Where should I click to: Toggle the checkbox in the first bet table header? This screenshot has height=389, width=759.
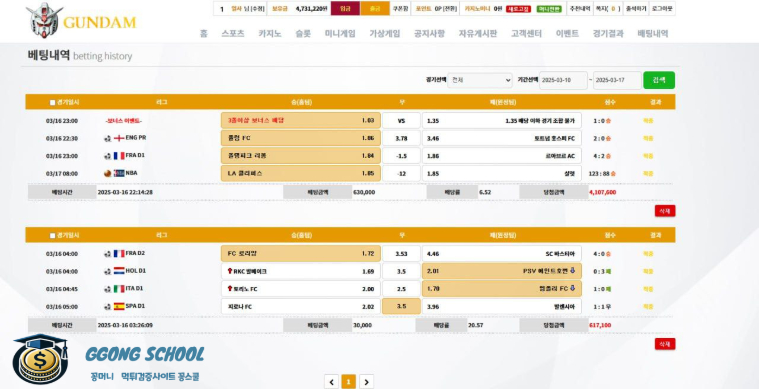tap(53, 103)
